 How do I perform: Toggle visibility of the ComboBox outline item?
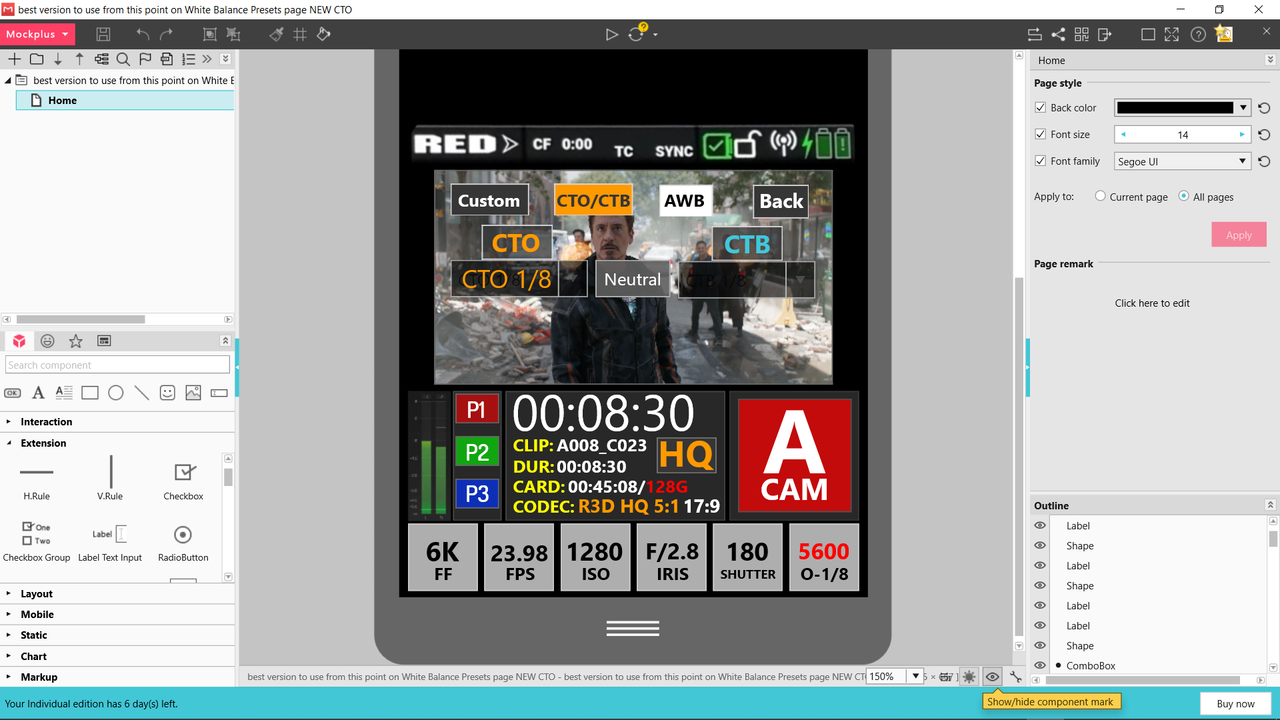point(1040,665)
